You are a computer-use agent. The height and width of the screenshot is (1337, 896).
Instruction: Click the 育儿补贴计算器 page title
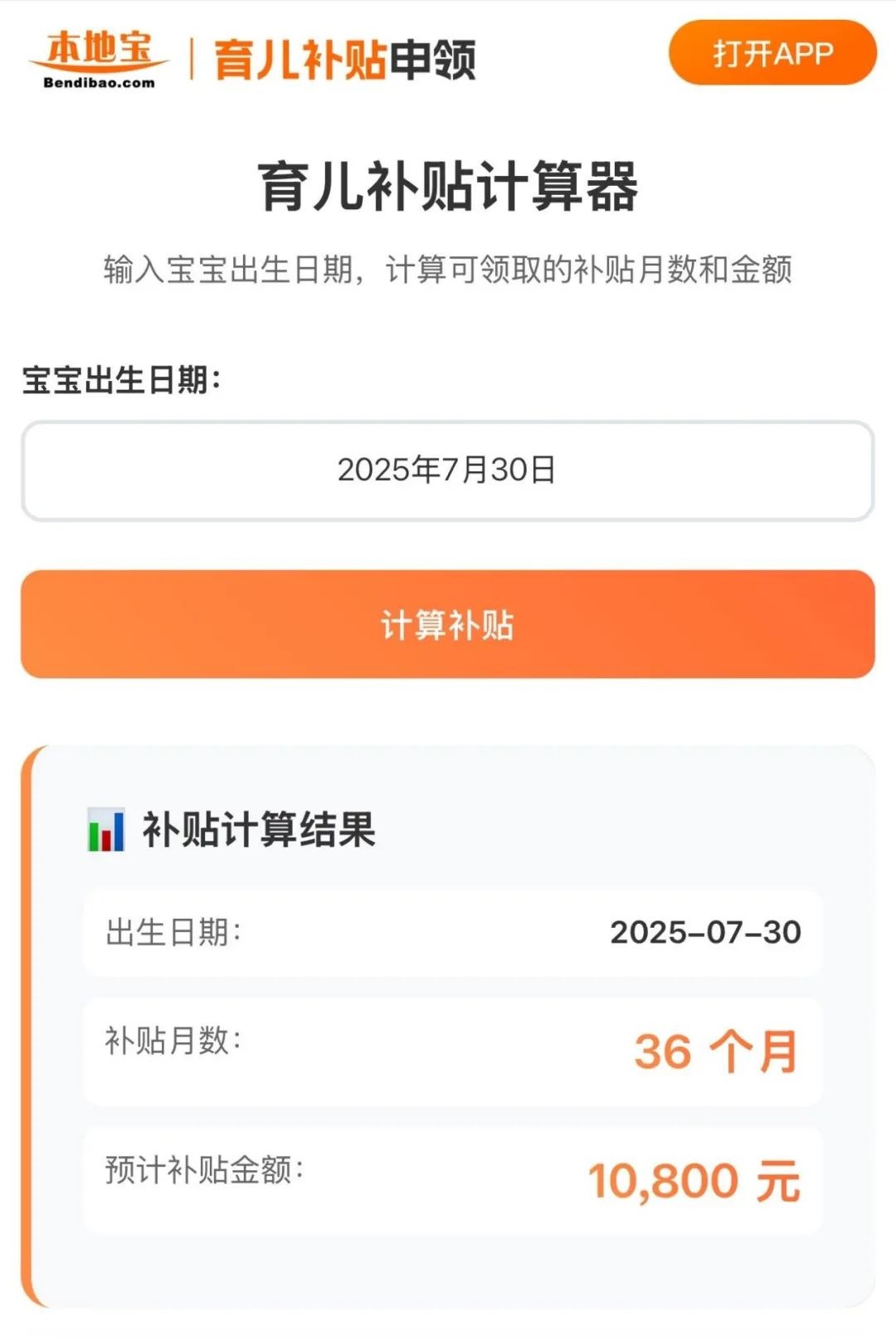448,186
